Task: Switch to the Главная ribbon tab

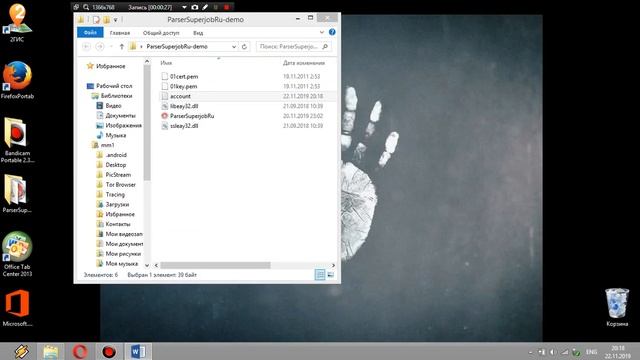Action: click(x=120, y=33)
